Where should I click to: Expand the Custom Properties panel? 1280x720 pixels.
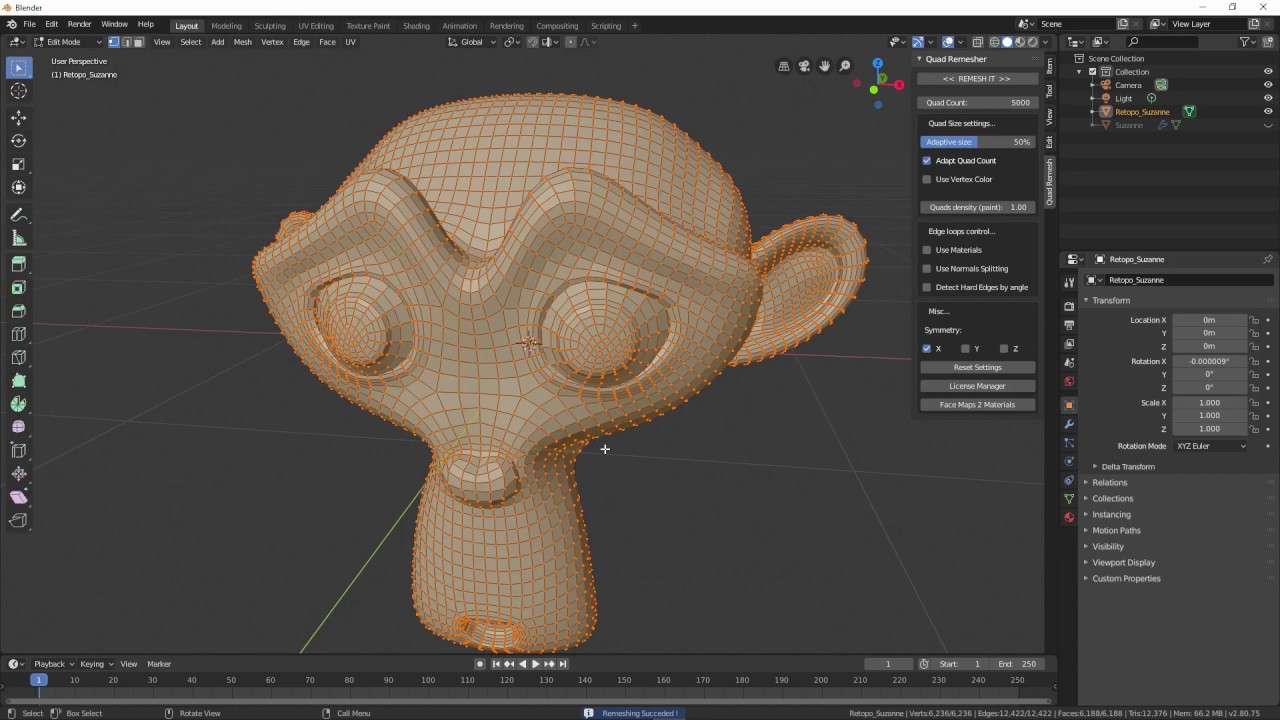[1126, 579]
